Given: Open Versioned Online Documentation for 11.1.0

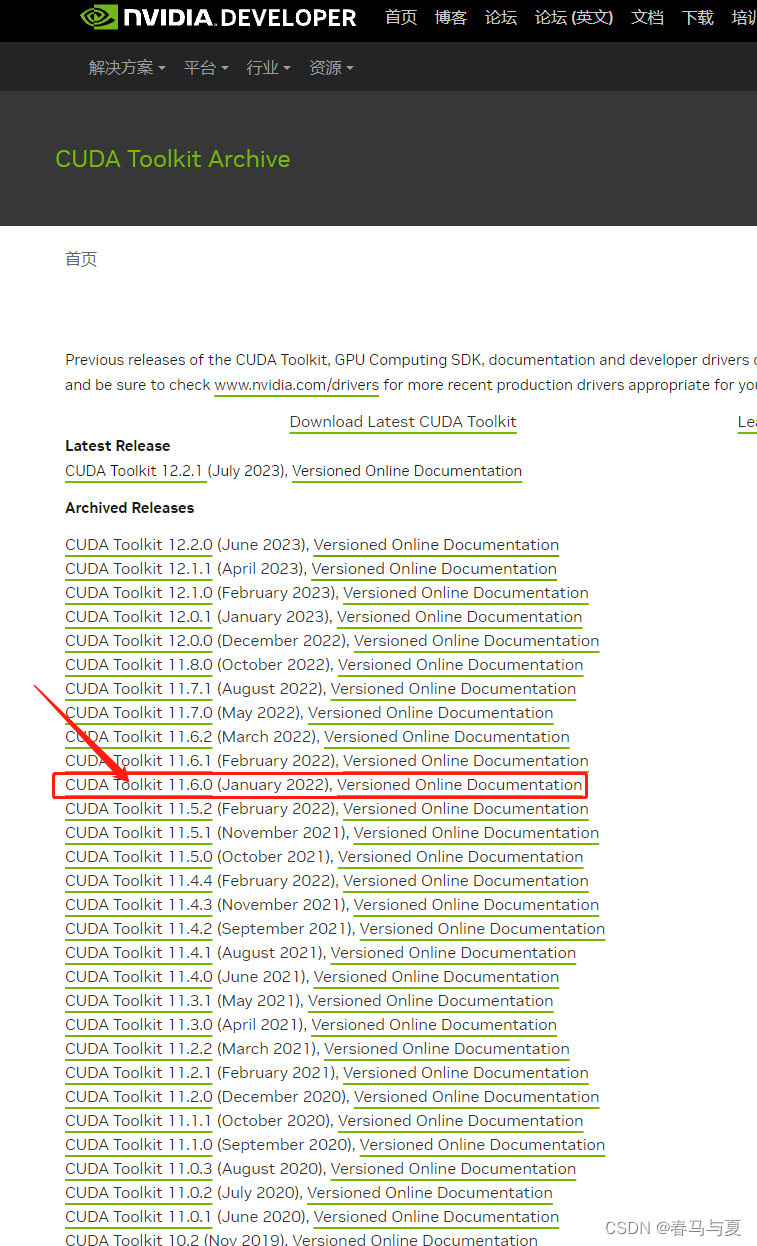Looking at the screenshot, I should click(482, 1145).
